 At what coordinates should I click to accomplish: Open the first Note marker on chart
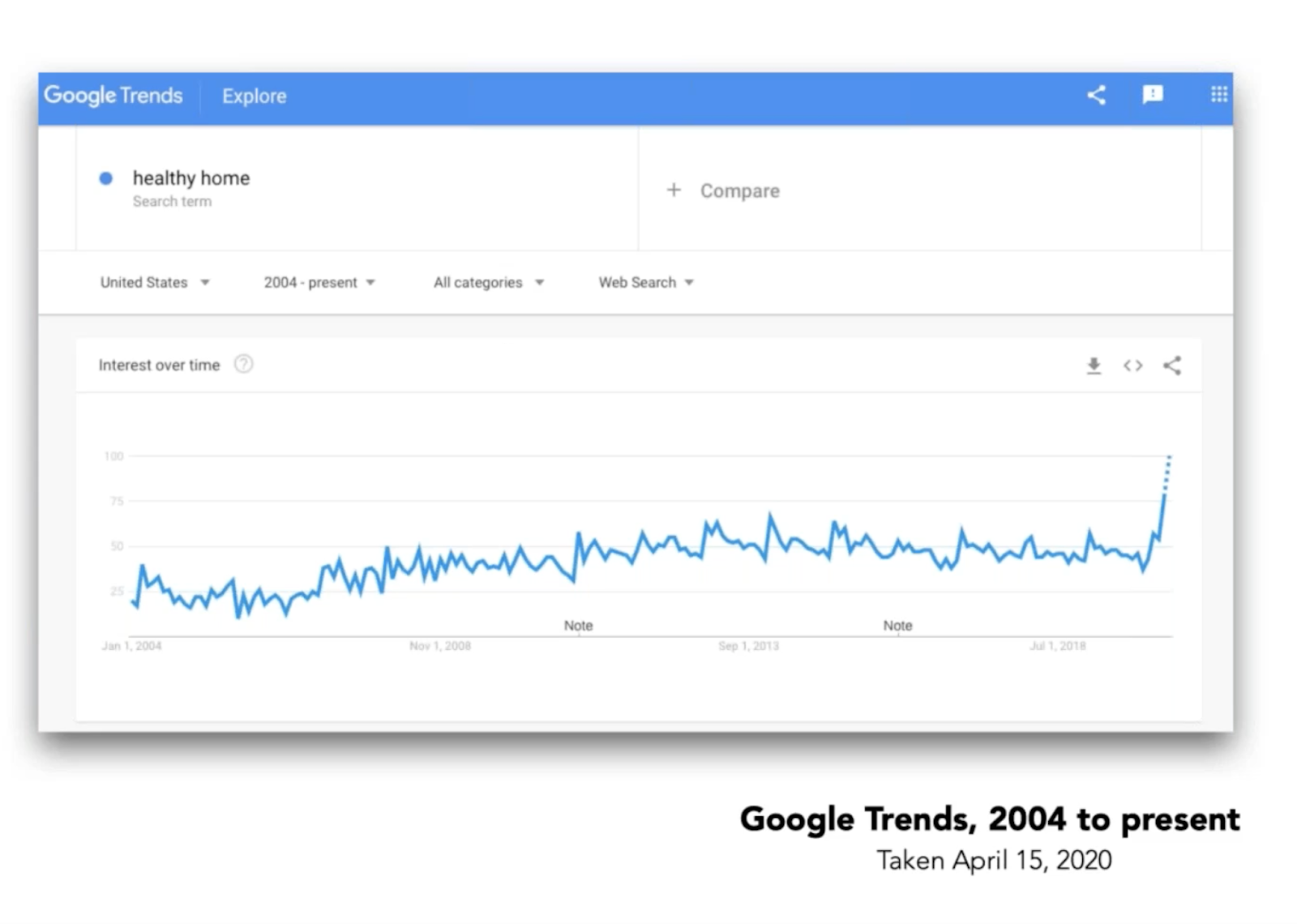[579, 626]
